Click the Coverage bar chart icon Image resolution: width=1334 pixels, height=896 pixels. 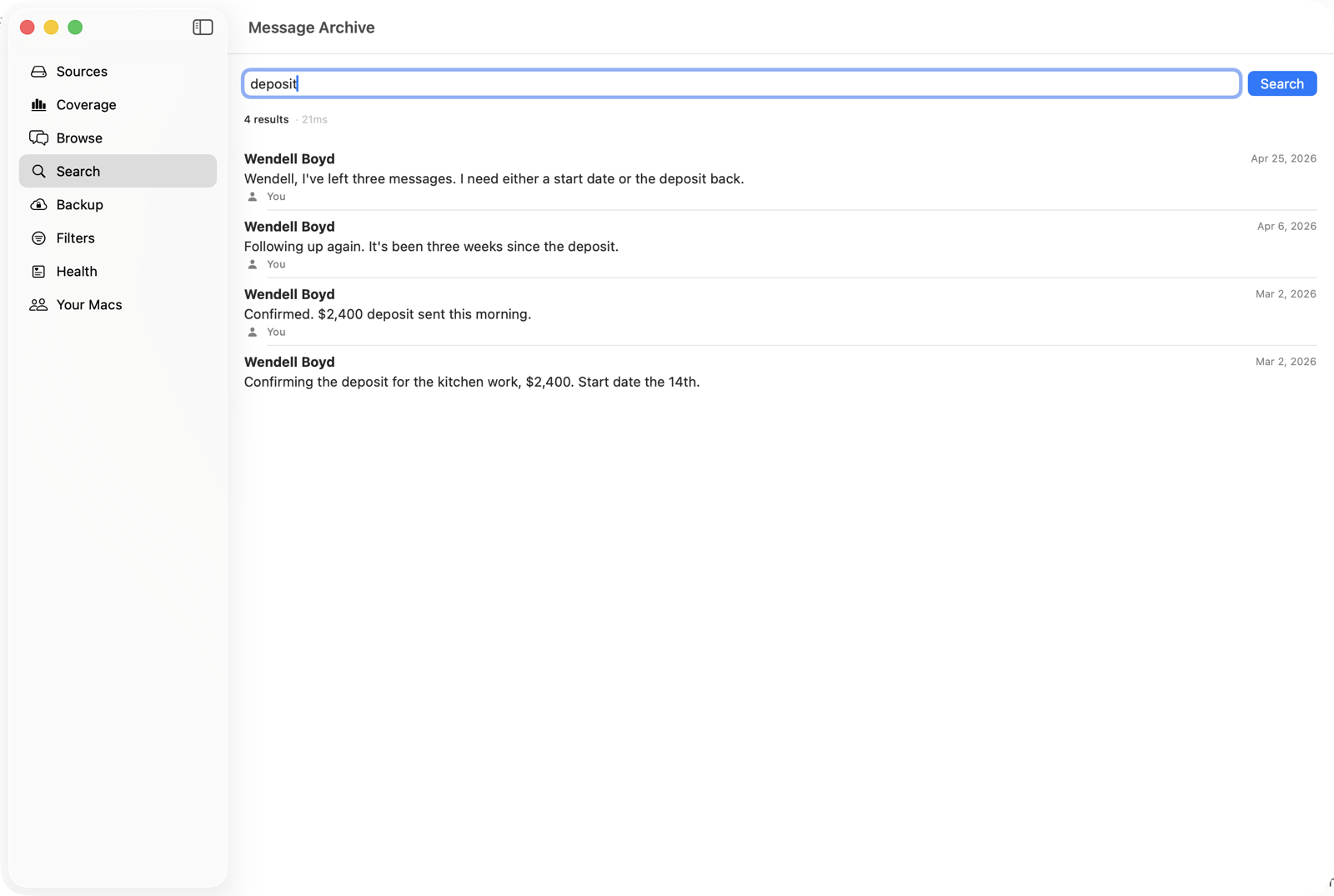point(38,105)
